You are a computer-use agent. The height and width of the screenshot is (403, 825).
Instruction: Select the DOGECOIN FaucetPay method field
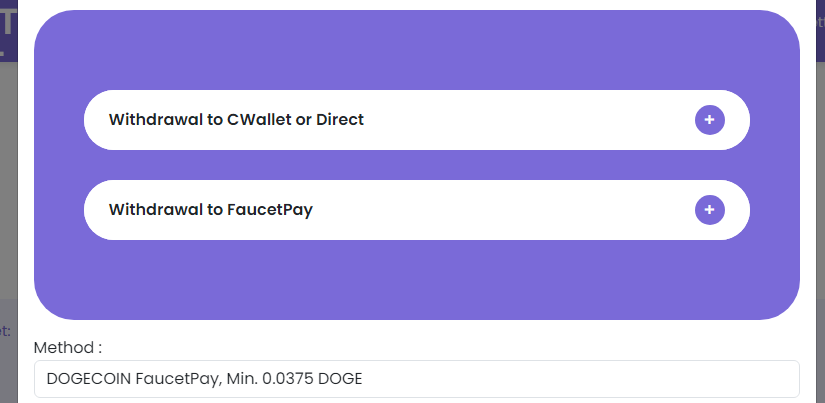(417, 379)
